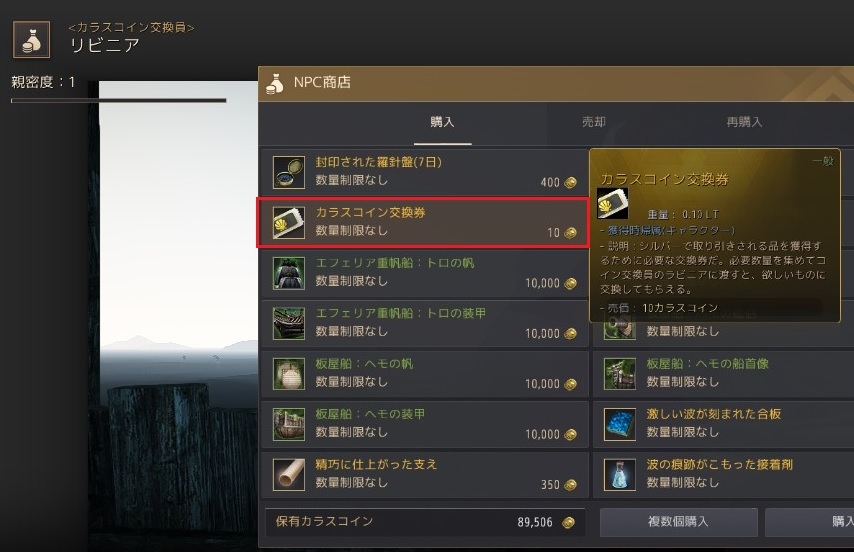Viewport: 854px width, 552px height.
Task: Select the 精巧に仕上がった支え support icon
Action: pyautogui.click(x=289, y=474)
